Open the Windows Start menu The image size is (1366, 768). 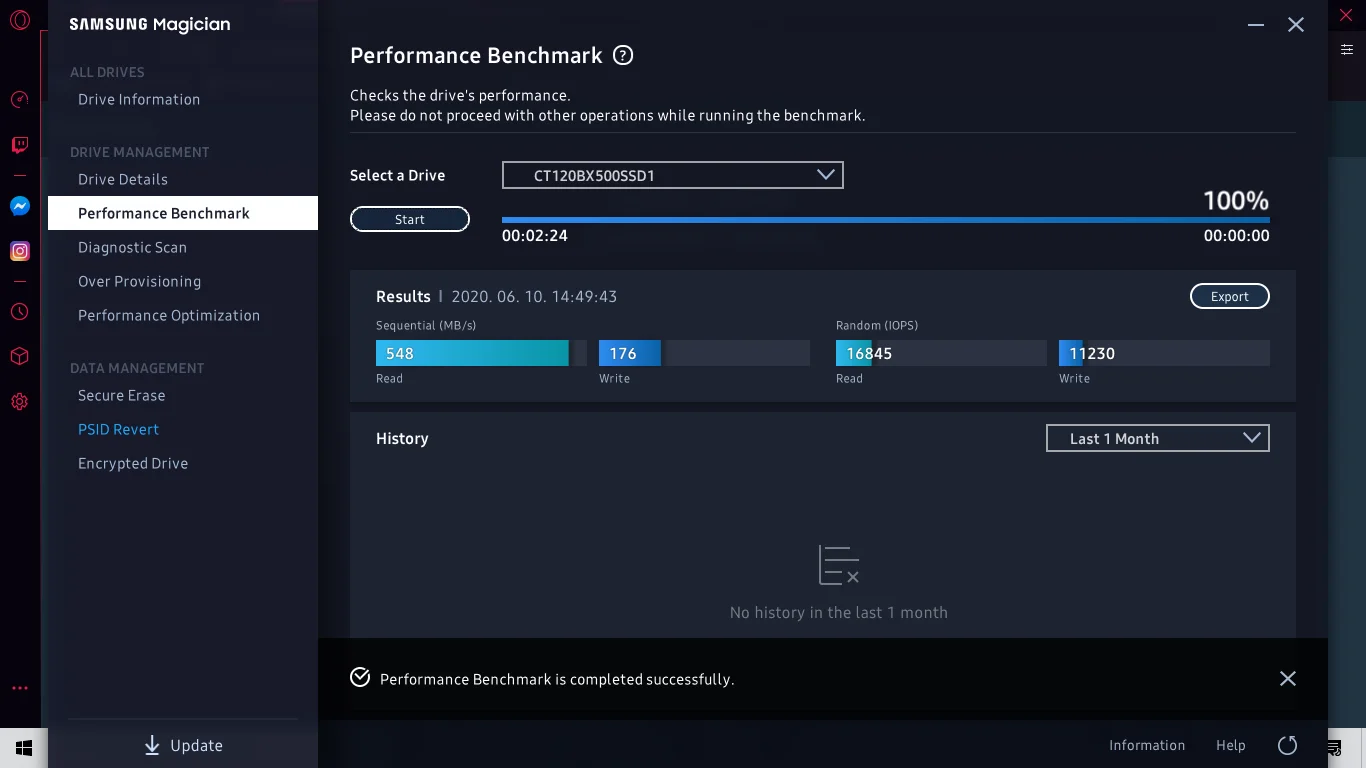coord(24,747)
